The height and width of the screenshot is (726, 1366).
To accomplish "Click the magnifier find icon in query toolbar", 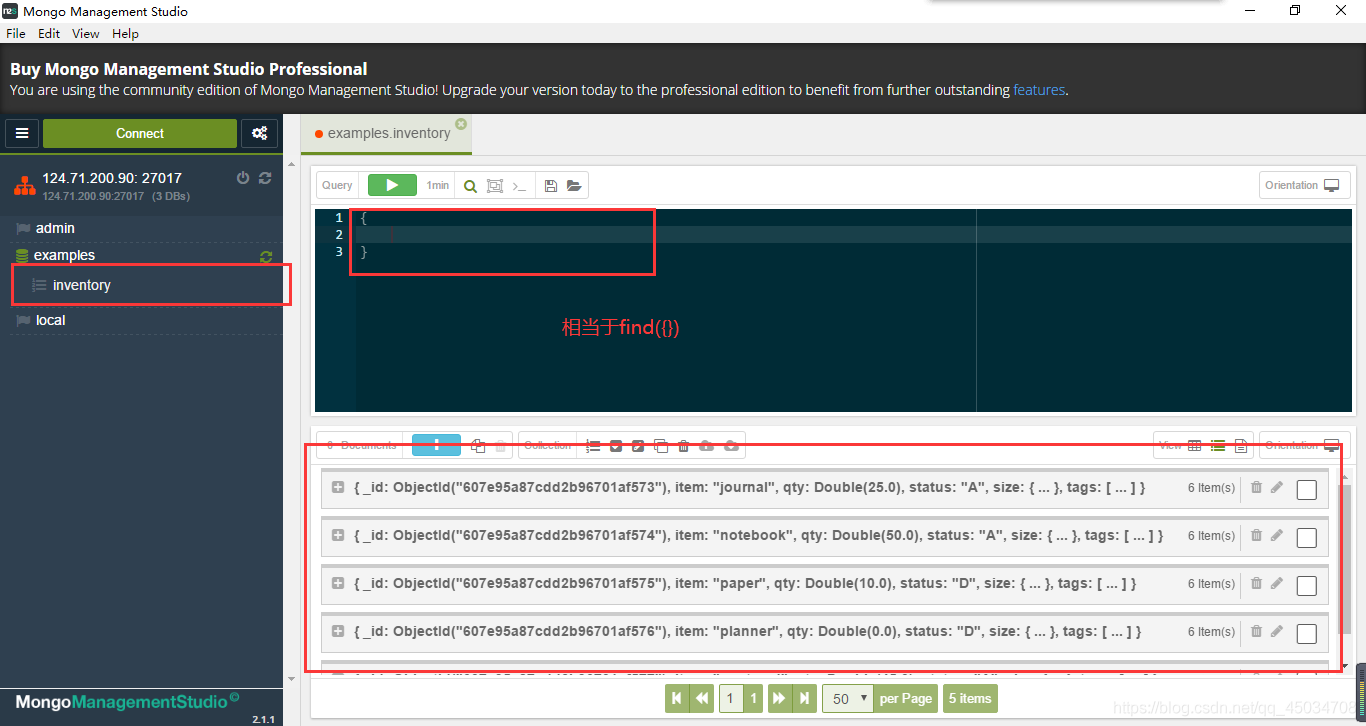I will (470, 186).
